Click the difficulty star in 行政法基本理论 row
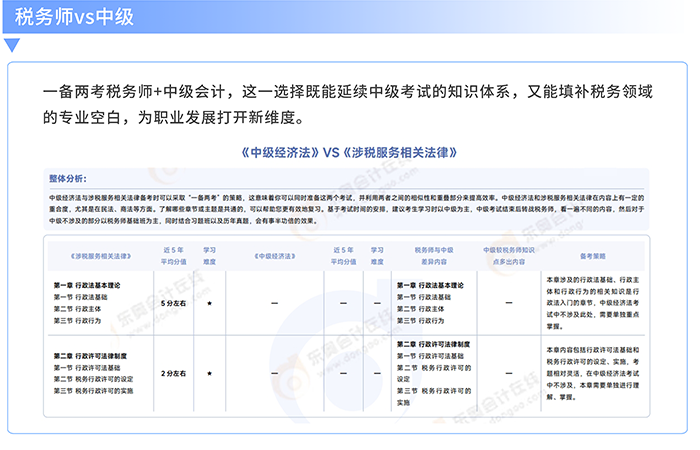Screen dimensions: 700x450 209,302
